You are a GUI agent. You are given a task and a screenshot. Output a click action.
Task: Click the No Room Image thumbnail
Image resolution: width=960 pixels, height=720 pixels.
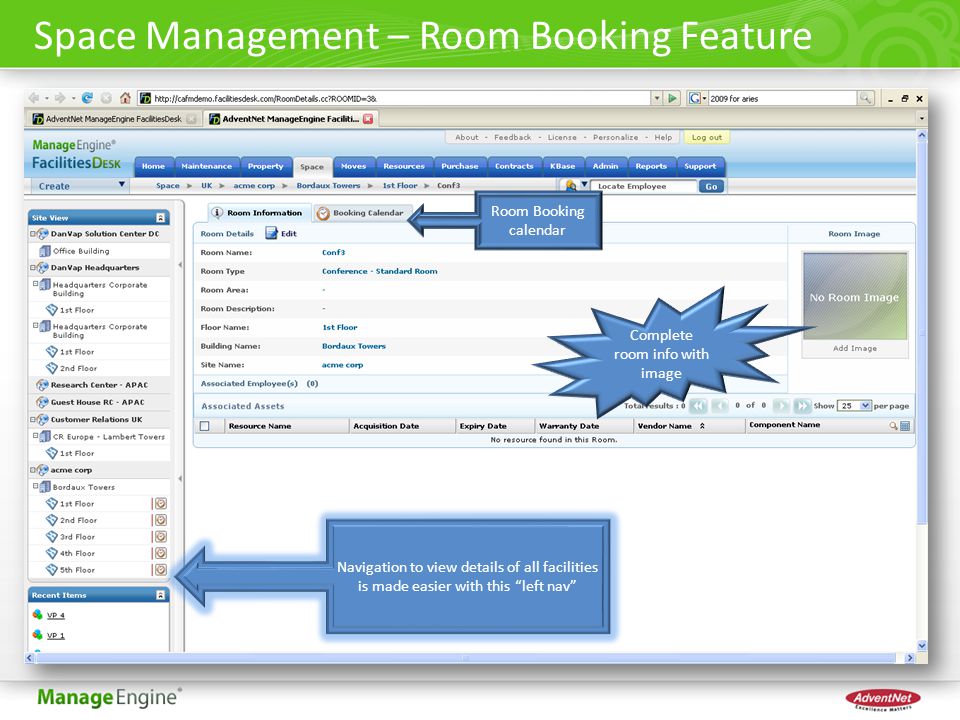855,297
